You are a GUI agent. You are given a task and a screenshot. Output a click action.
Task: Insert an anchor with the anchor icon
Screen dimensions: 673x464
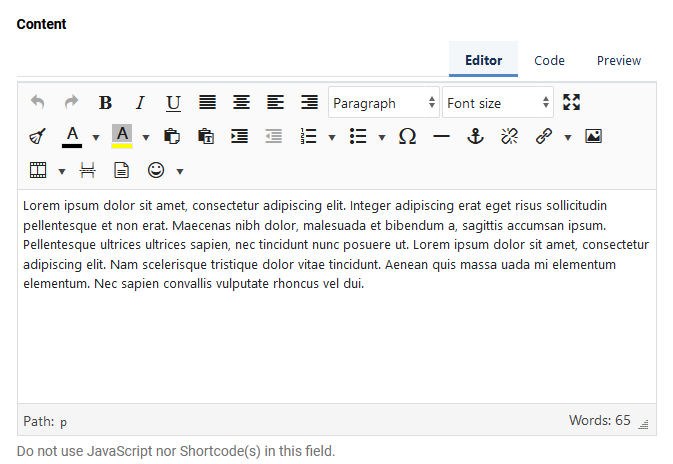coord(475,136)
